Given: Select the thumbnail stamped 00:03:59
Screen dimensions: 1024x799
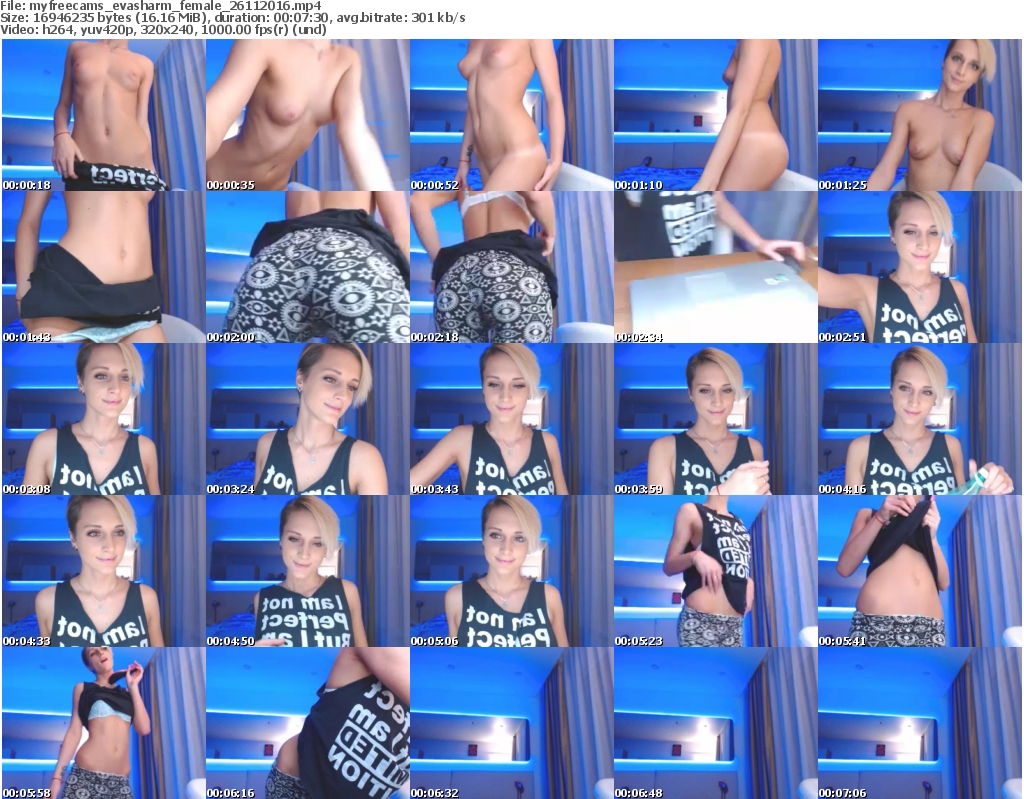Looking at the screenshot, I should (x=715, y=419).
